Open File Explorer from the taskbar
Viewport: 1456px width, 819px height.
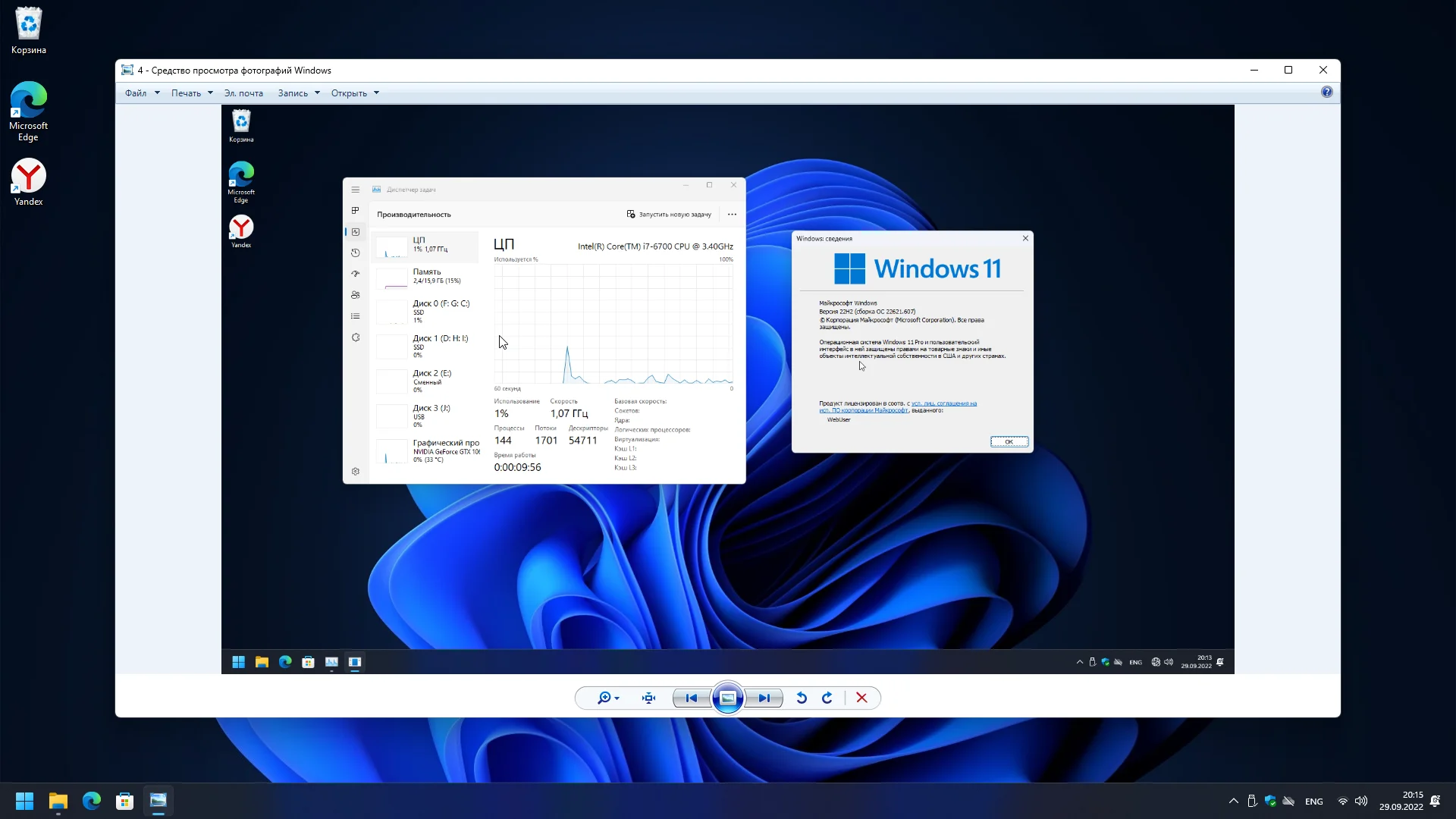(58, 801)
